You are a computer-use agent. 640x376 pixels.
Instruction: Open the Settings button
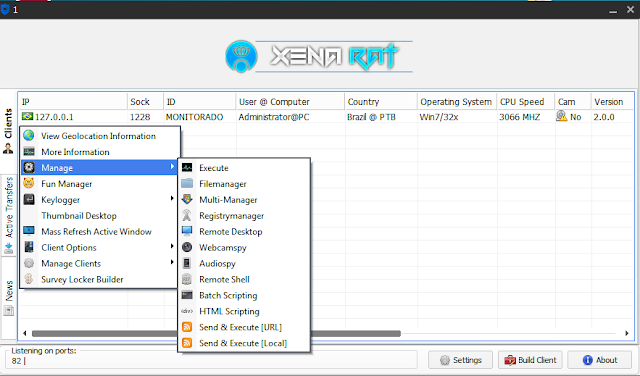click(x=460, y=360)
